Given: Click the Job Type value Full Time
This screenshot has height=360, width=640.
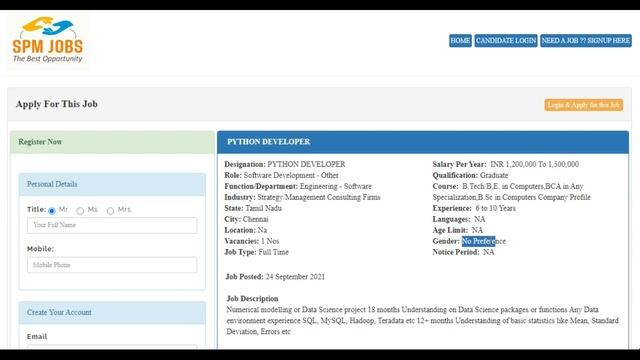Looking at the screenshot, I should 273,252.
